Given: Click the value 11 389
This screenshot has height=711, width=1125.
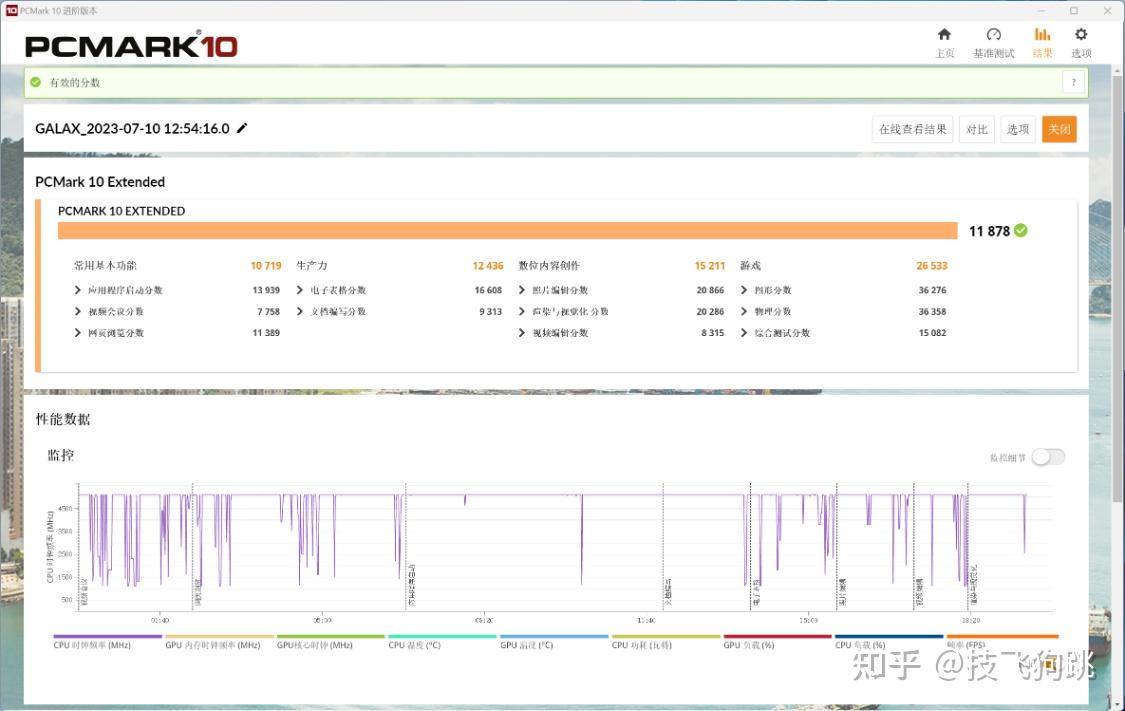Looking at the screenshot, I should (266, 333).
